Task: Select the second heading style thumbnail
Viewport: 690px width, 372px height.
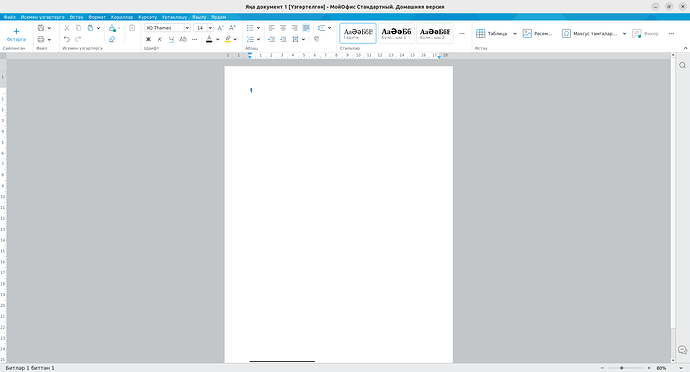Action: [x=434, y=33]
